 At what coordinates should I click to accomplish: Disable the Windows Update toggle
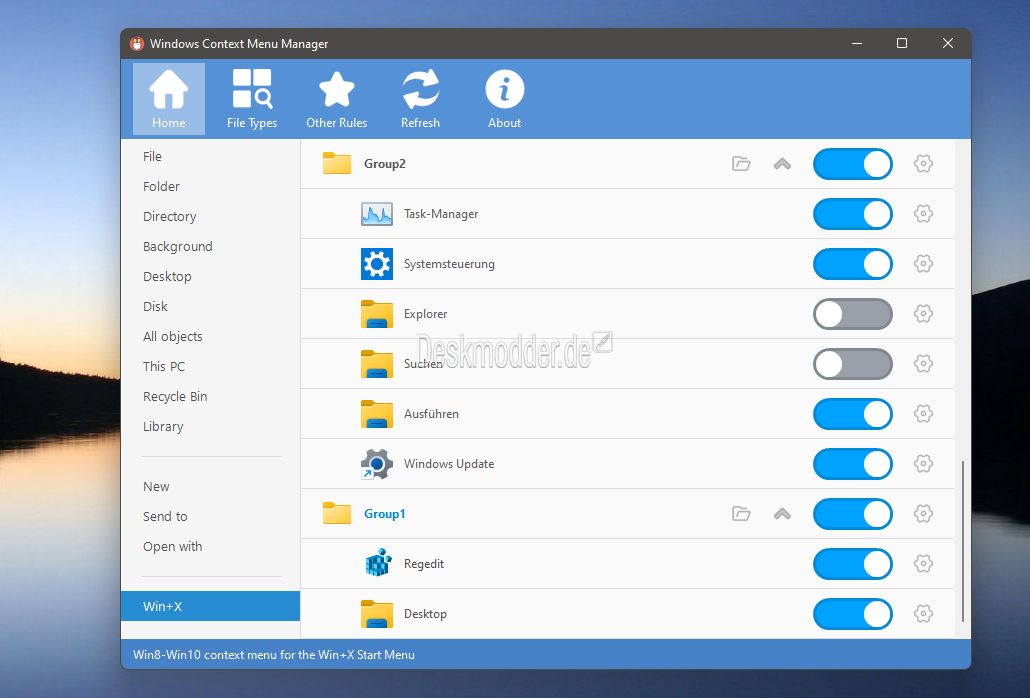[x=853, y=464]
